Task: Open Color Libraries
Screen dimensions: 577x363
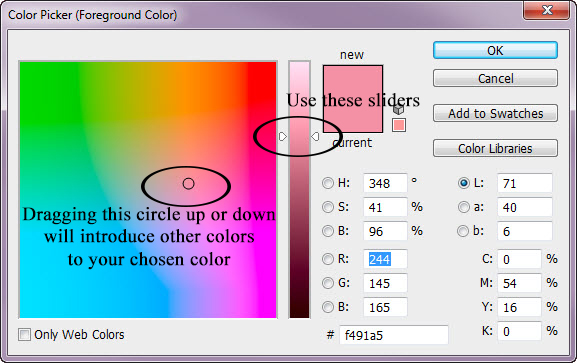Action: (495, 148)
